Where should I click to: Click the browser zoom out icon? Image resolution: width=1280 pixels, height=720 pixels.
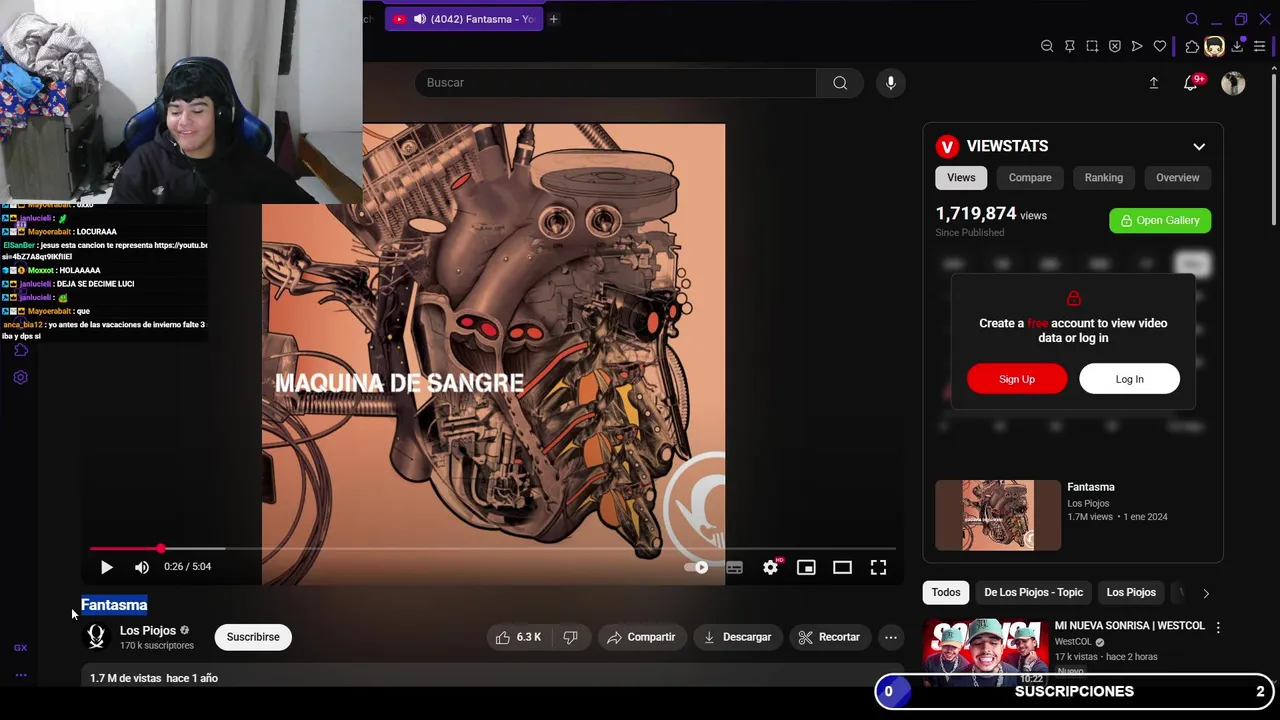(x=1047, y=46)
